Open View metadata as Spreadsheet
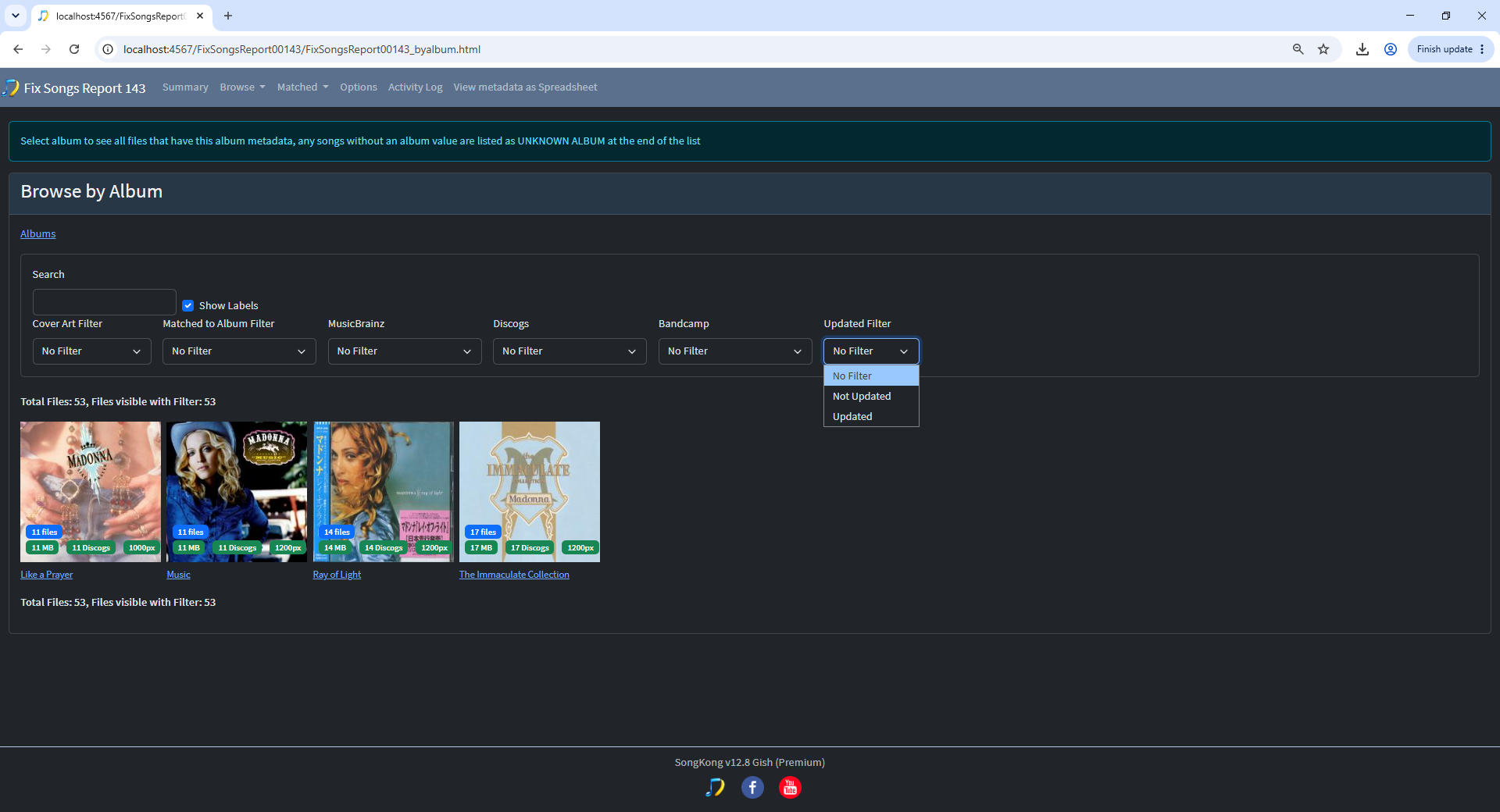This screenshot has width=1500, height=812. 525,87
